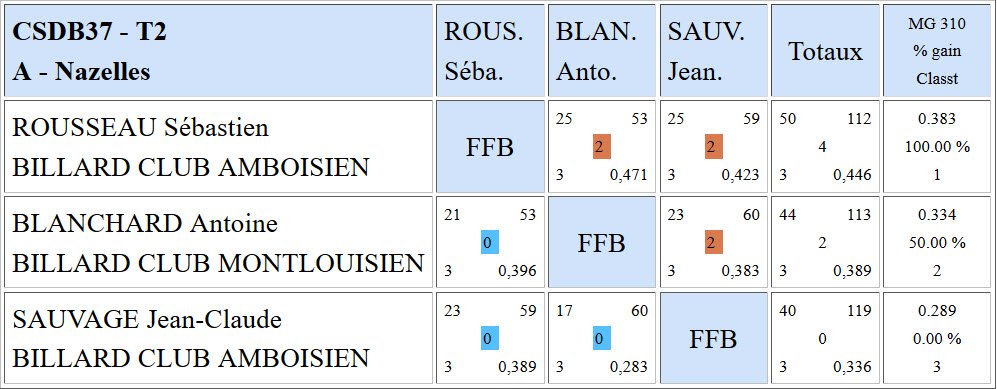Select the ROUSSEAU Sébastien player name

141,127
